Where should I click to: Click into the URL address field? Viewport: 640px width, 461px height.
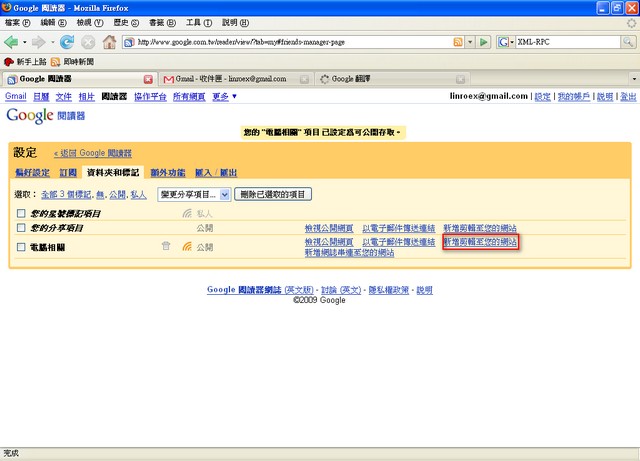(294, 42)
